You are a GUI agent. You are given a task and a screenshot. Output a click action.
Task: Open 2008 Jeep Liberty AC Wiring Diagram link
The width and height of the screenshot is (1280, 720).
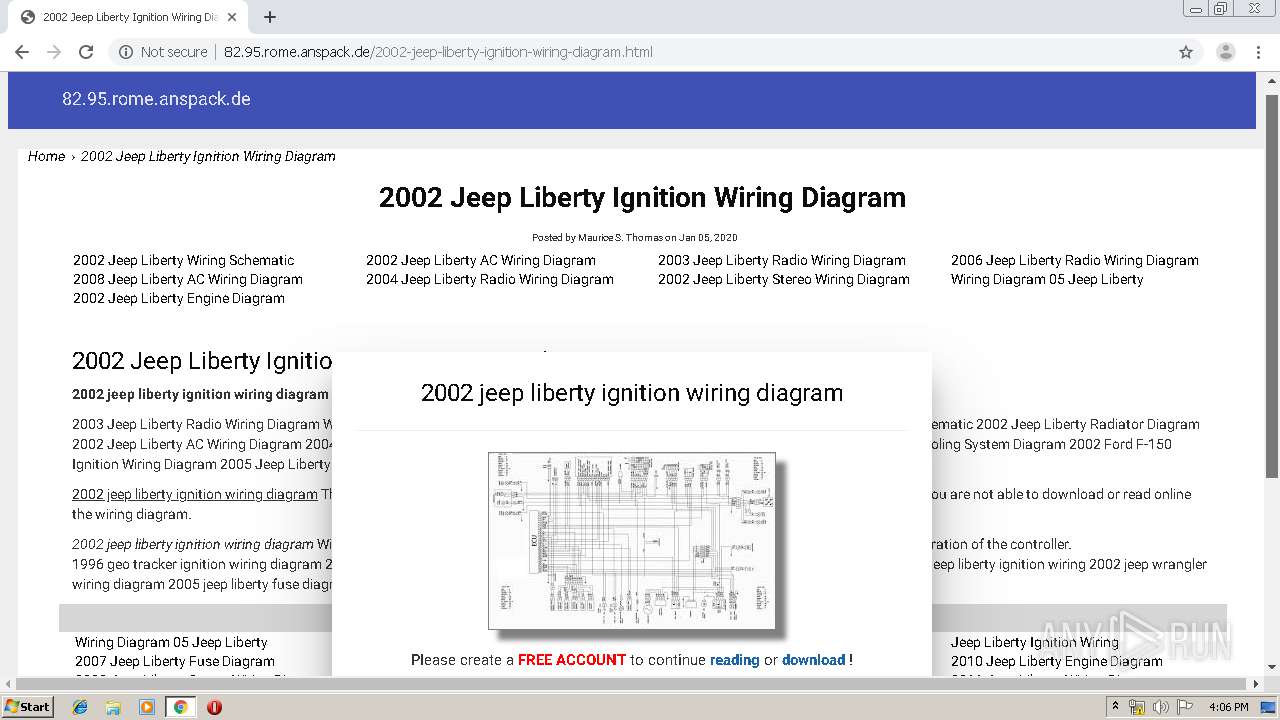coord(188,279)
